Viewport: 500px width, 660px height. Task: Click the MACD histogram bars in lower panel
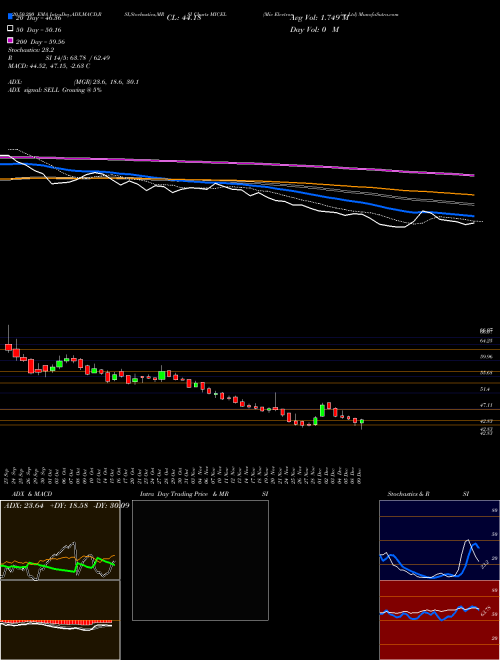point(56,622)
